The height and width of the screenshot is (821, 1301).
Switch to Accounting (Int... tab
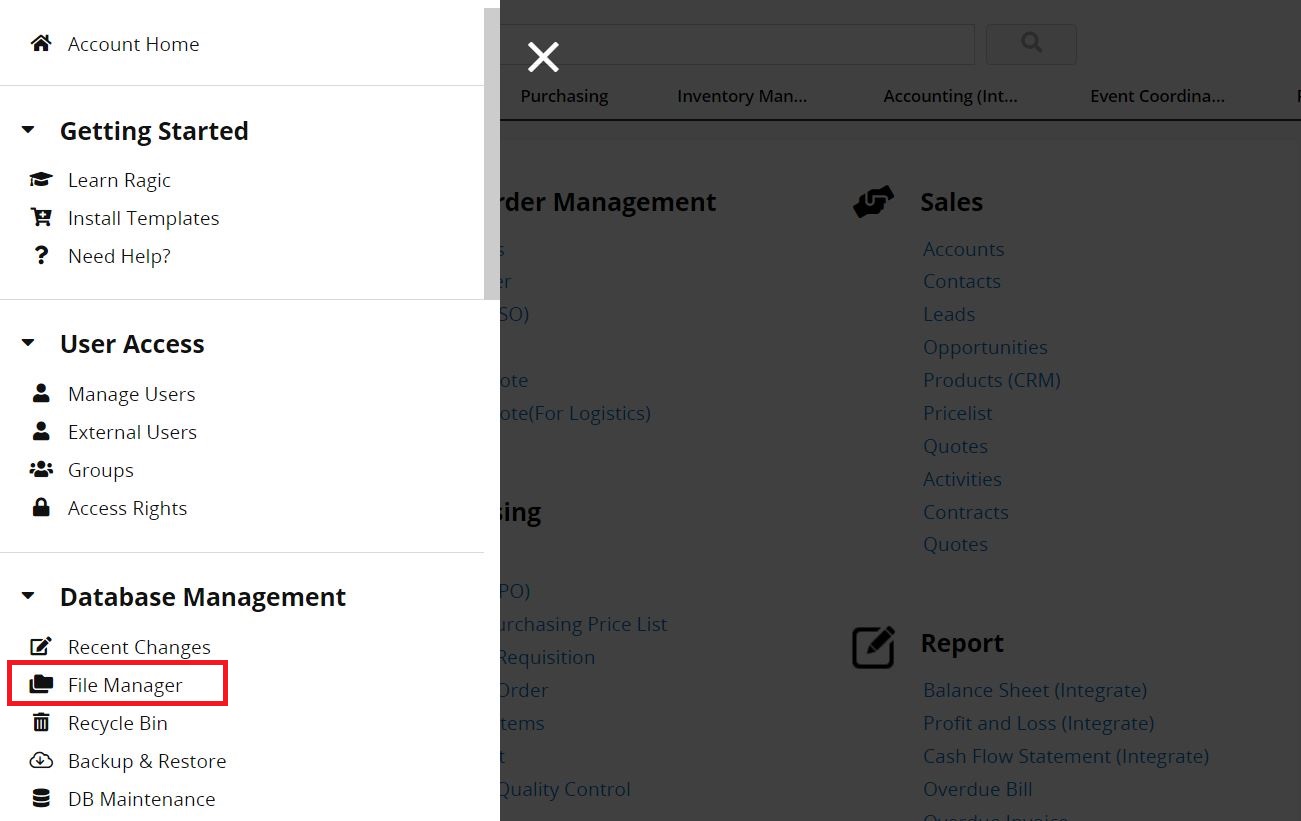[951, 96]
